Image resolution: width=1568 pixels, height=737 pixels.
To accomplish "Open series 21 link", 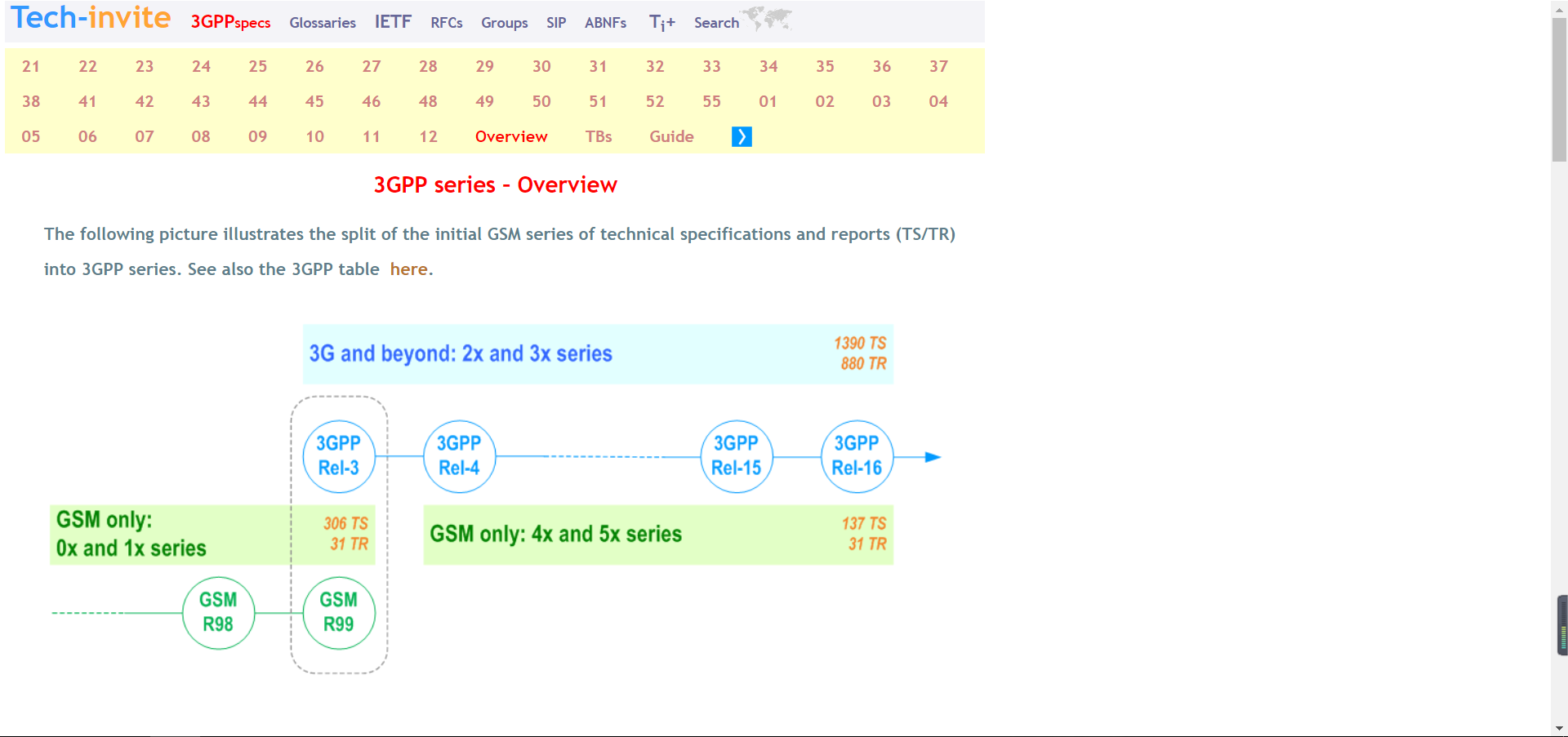I will [x=31, y=66].
